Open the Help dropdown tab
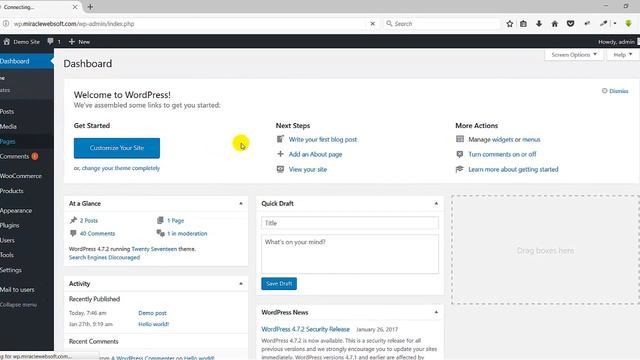 click(623, 55)
